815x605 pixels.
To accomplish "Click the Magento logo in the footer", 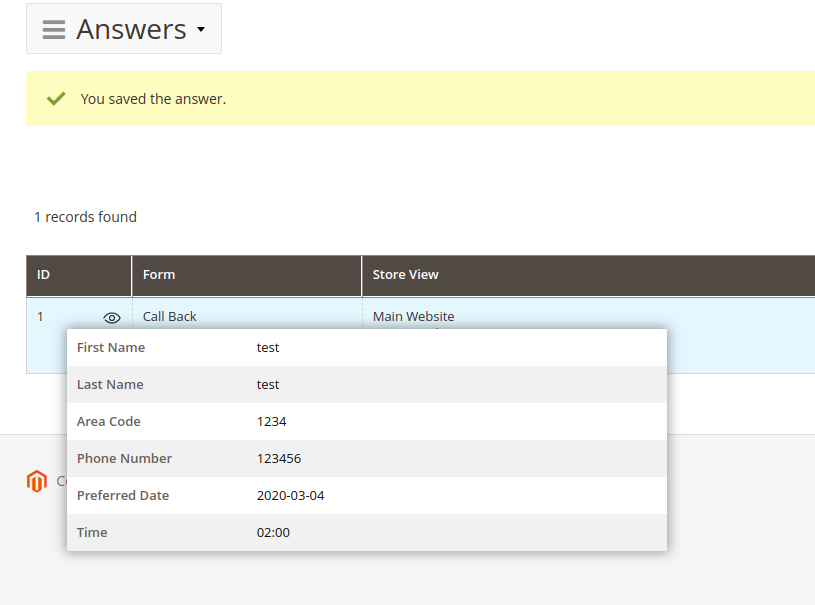I will [37, 481].
